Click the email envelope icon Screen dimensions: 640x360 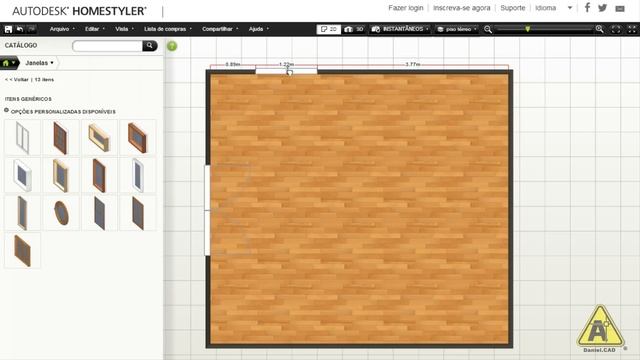620,8
